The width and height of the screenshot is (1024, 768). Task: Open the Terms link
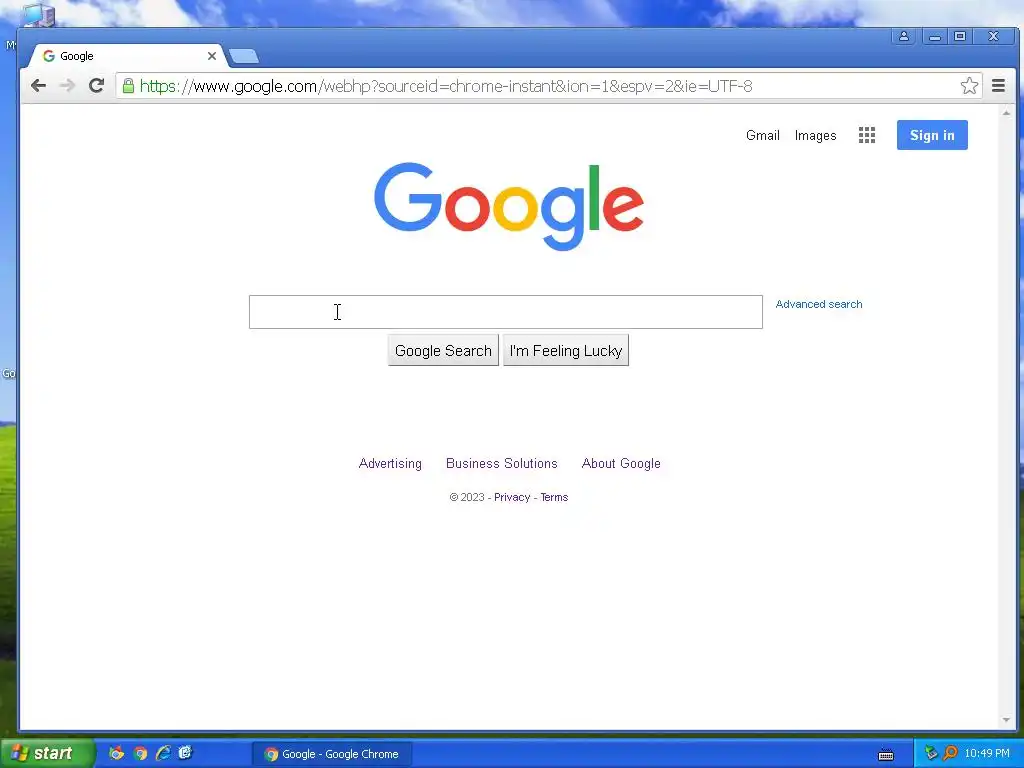click(554, 497)
